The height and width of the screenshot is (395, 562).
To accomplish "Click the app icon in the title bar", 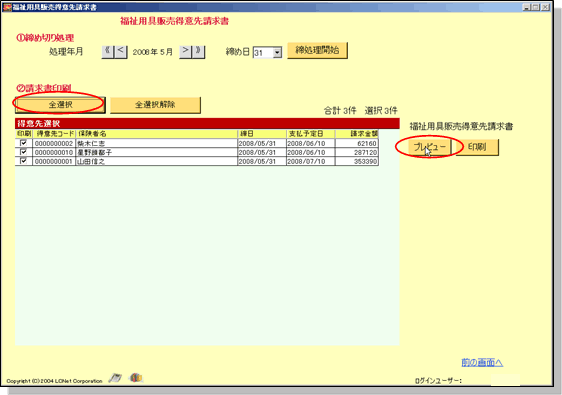I will [7, 7].
